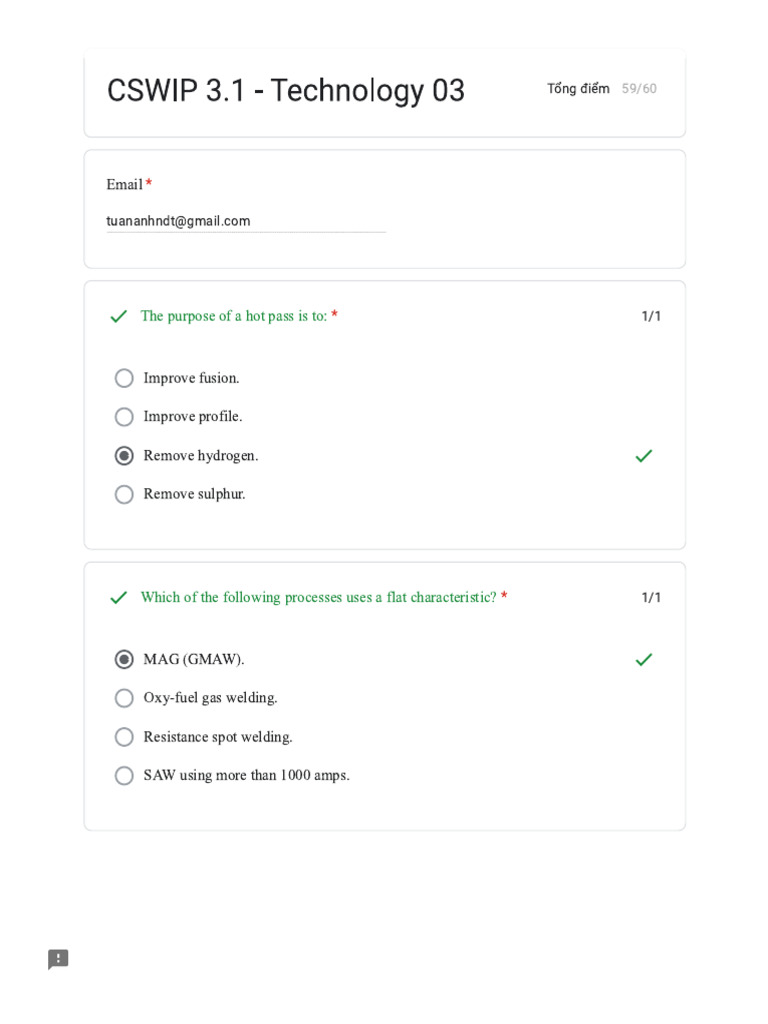This screenshot has height=1024, width=768.
Task: Click correct-answer tick next to Remove hydrogen
Action: 644,456
